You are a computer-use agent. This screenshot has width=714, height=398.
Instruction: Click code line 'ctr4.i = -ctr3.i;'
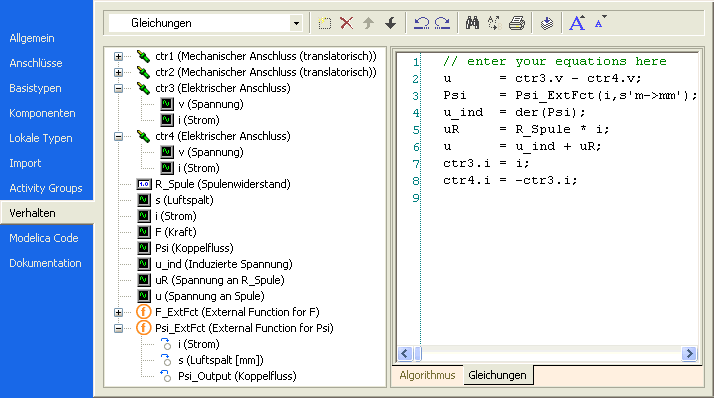(x=510, y=180)
